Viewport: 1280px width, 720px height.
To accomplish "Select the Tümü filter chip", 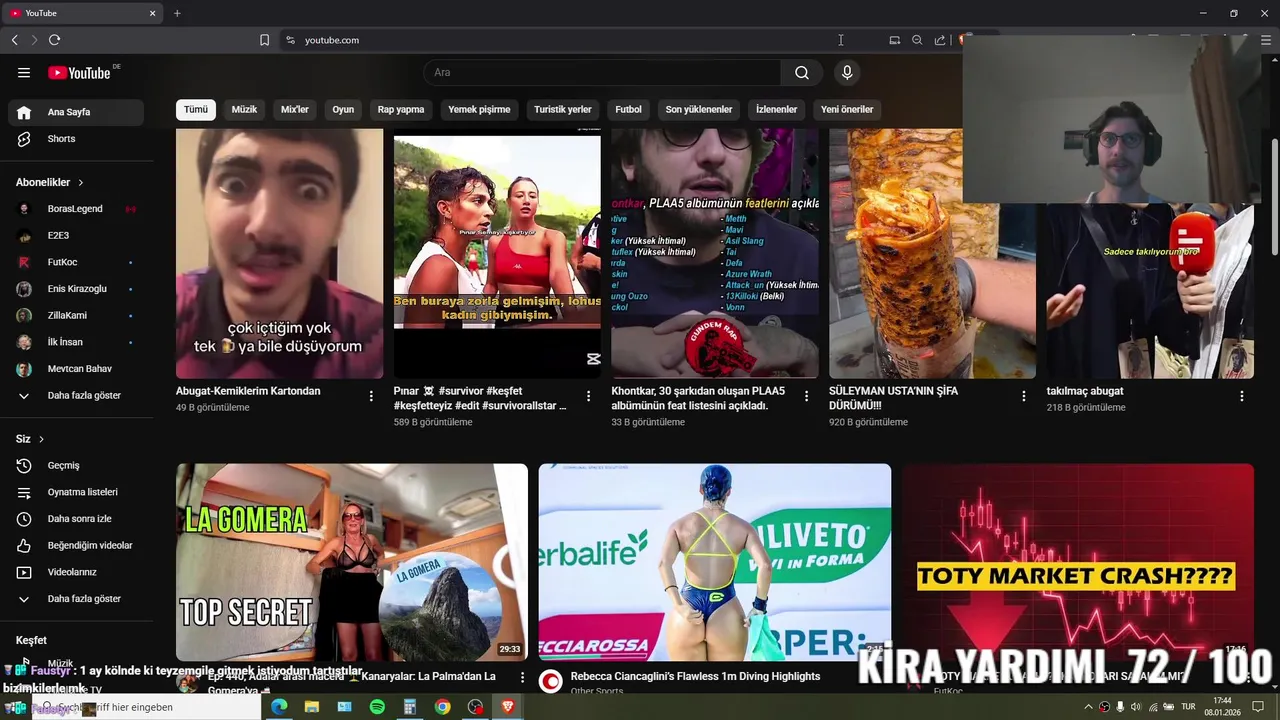I will (196, 109).
